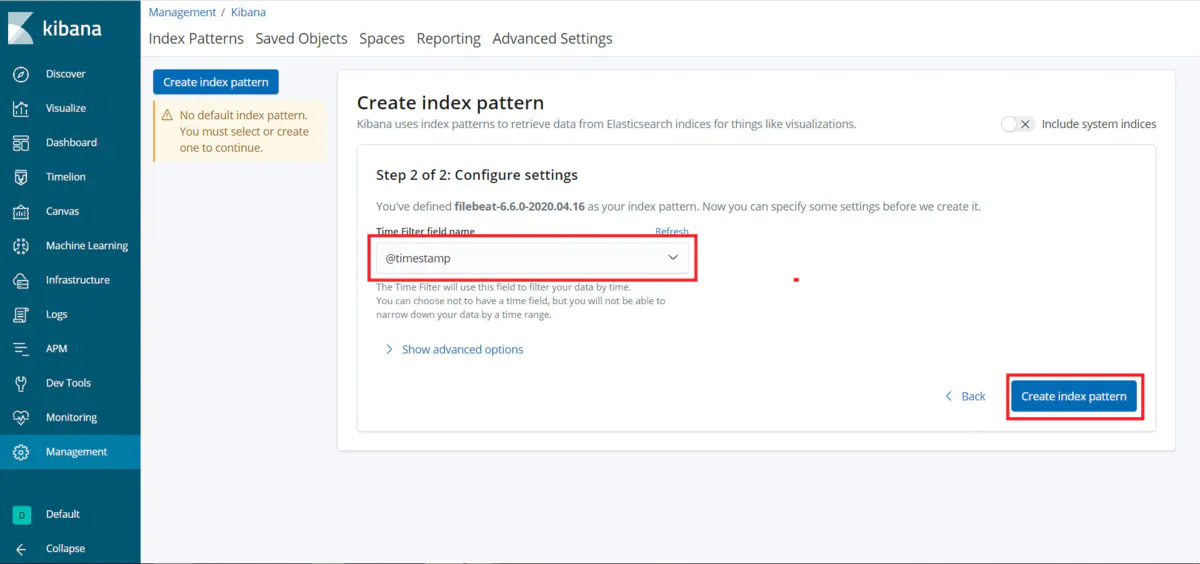
Task: Select Monitoring label in sidebar
Action: tap(71, 418)
